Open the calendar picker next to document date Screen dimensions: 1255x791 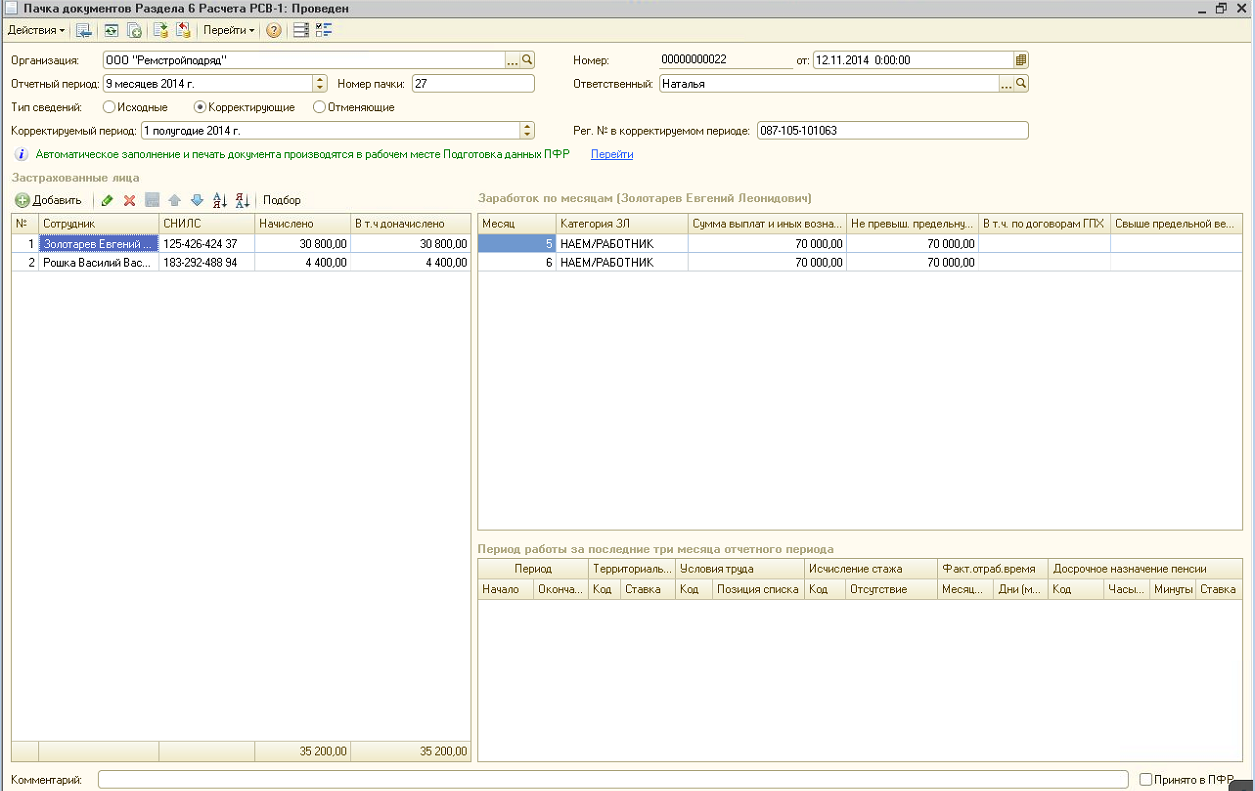click(1020, 60)
